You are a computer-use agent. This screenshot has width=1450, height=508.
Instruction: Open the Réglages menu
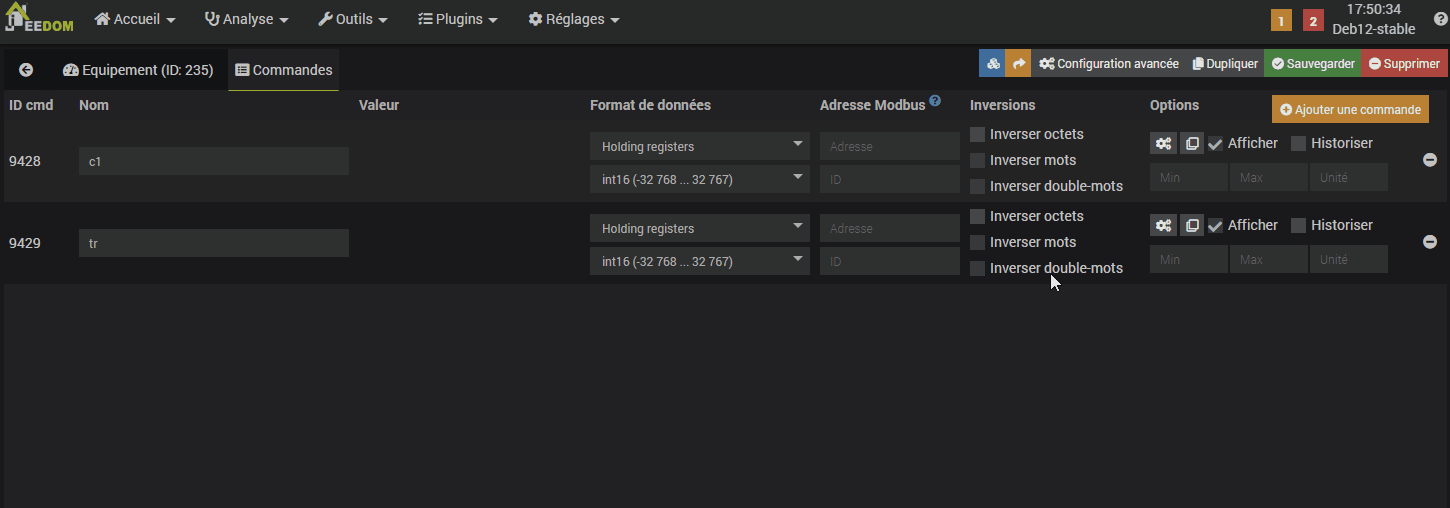573,19
